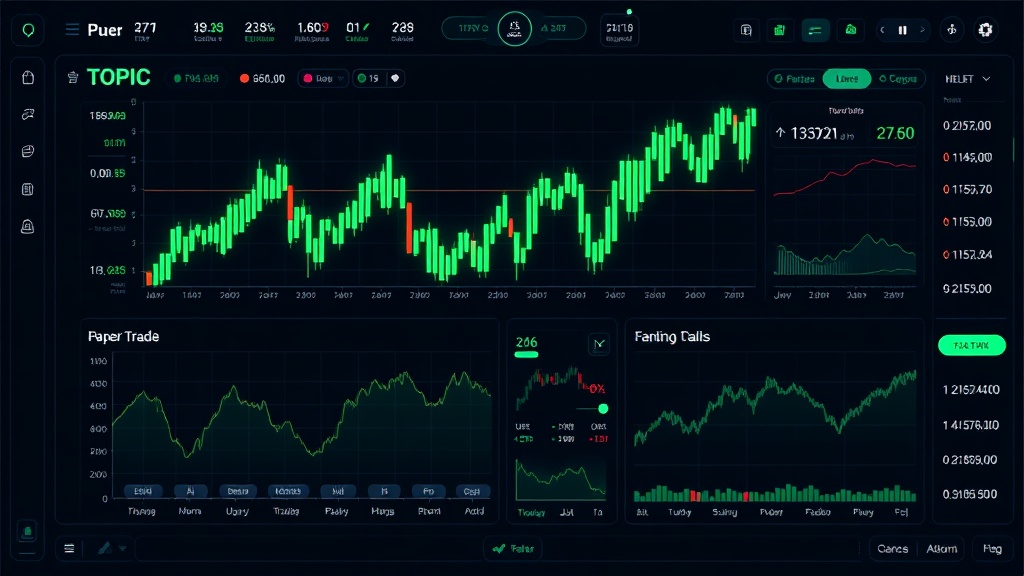Select the To tab in the 206 panel
The height and width of the screenshot is (576, 1024).
(598, 513)
